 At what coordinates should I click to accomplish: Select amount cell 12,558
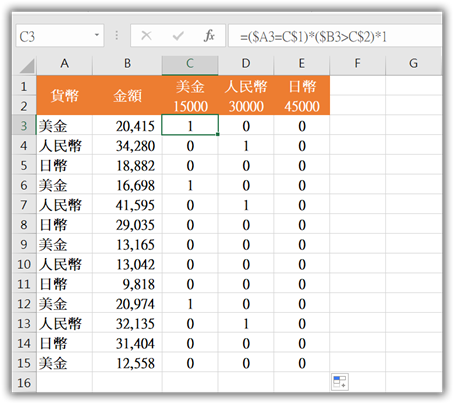click(127, 363)
